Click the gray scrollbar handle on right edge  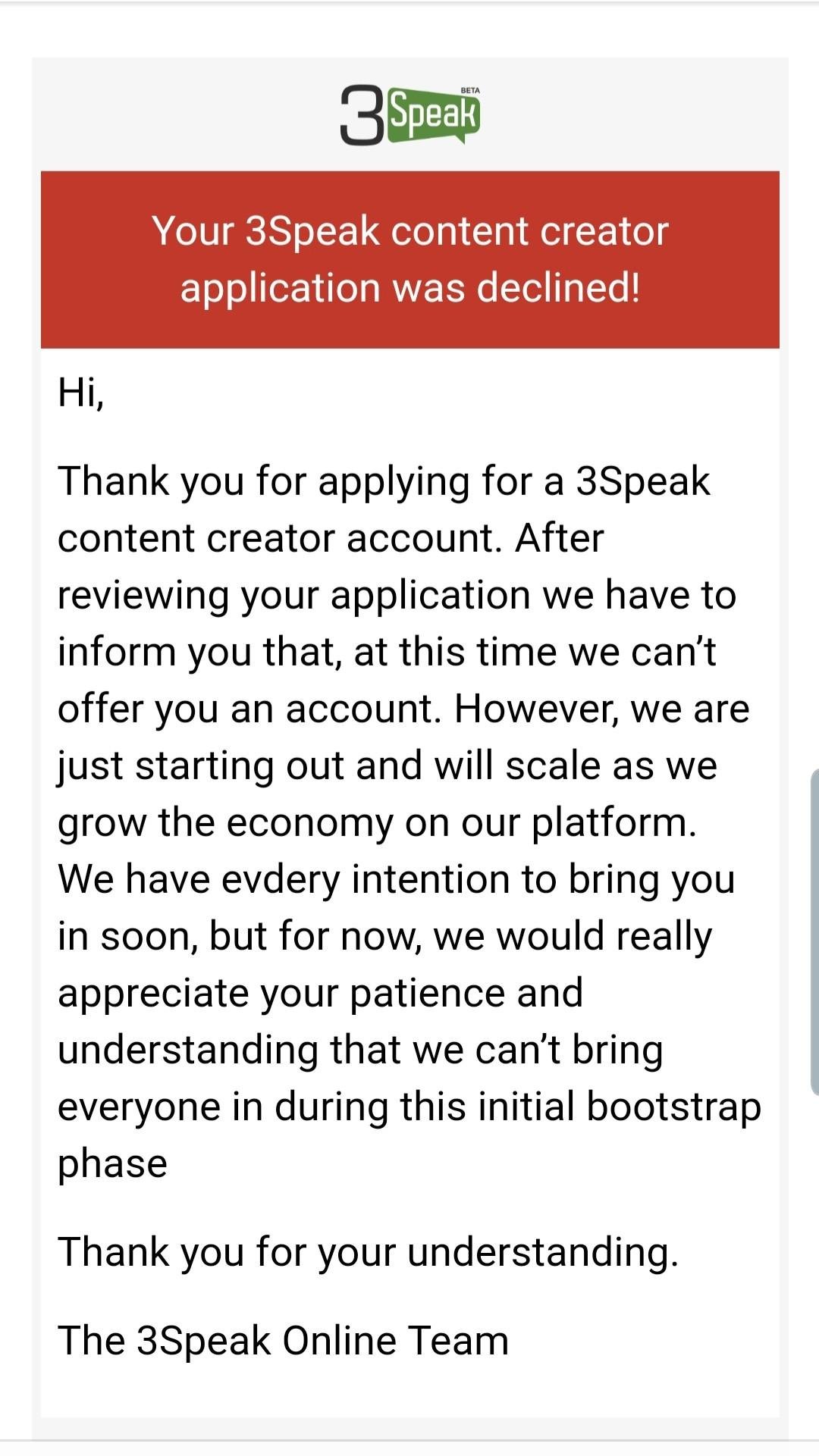click(814, 932)
